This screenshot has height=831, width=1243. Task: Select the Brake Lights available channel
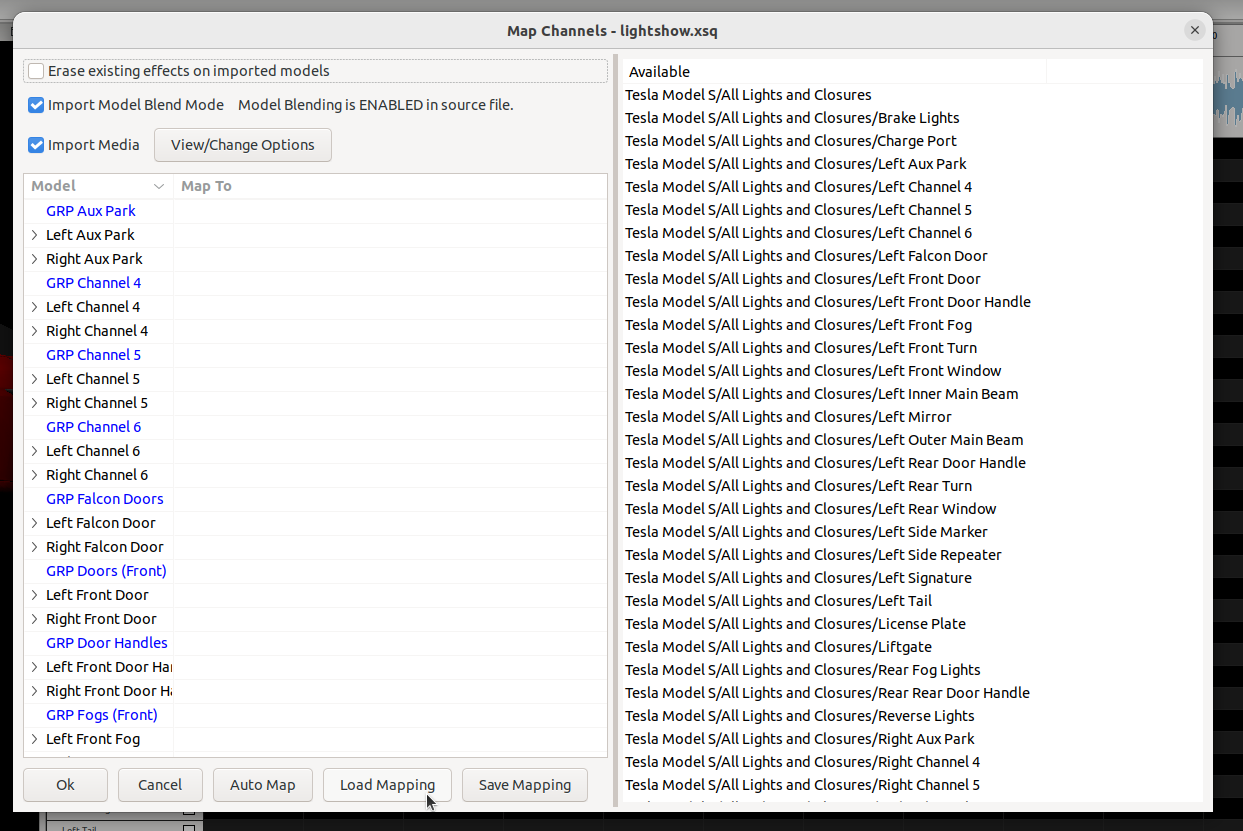point(792,118)
